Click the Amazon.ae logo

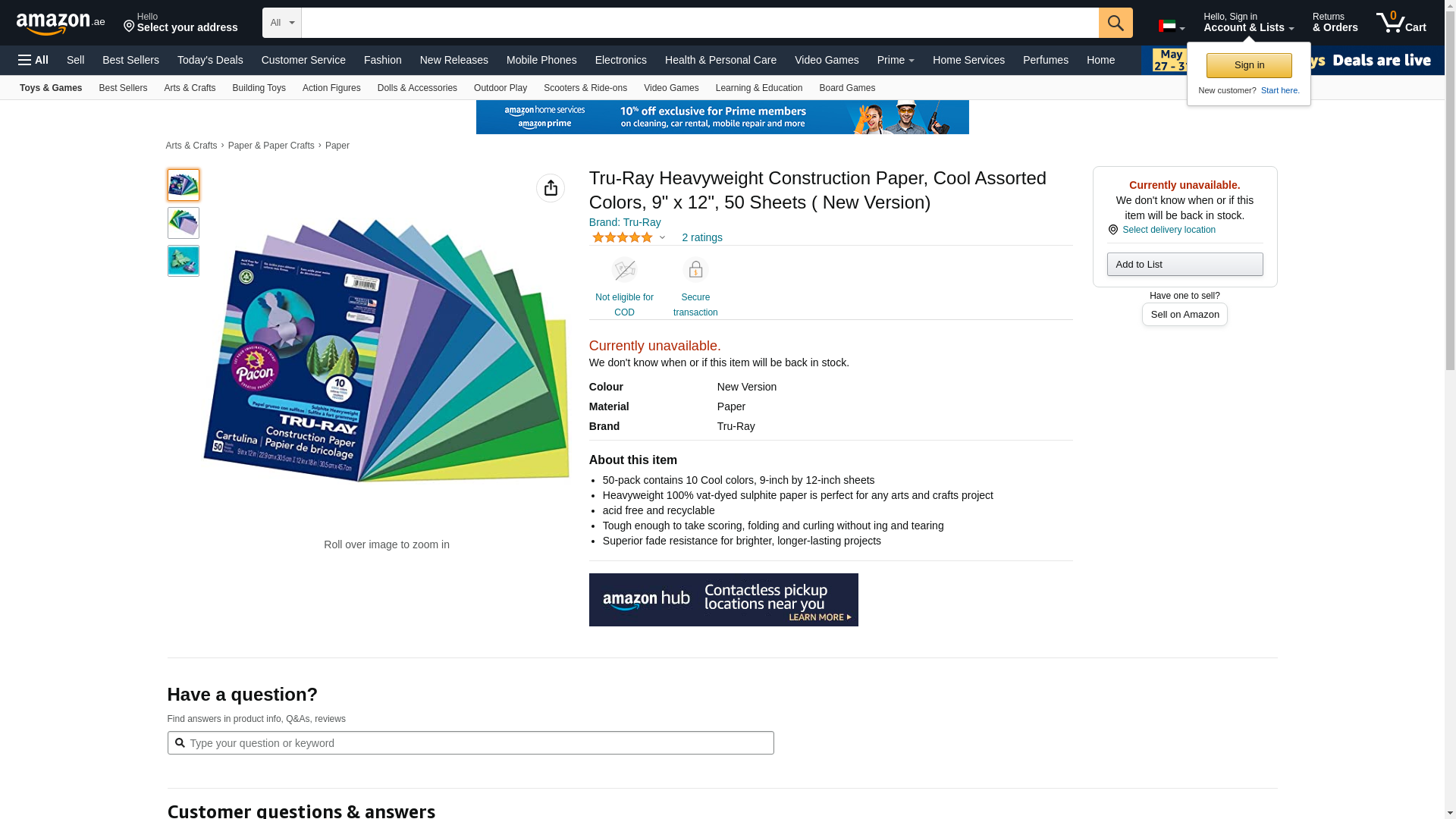coord(61,24)
